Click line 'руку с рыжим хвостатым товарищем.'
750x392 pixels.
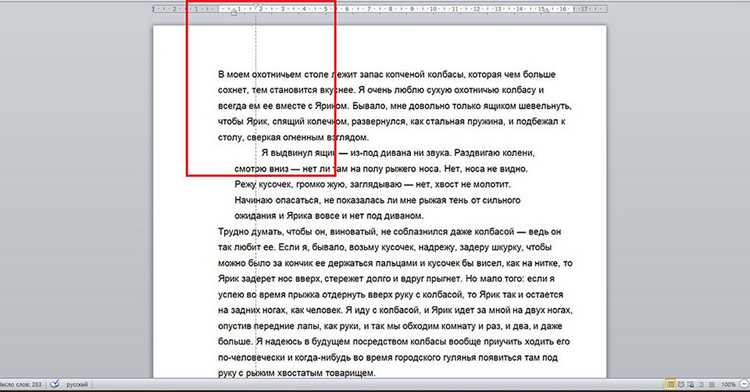tap(297, 373)
